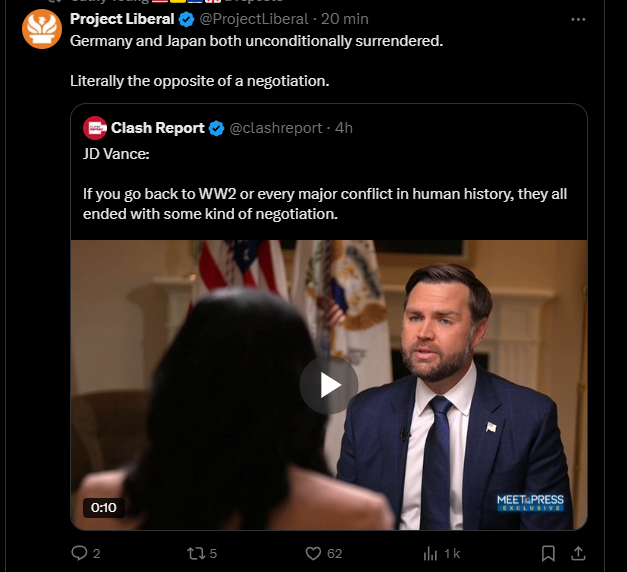This screenshot has width=627, height=572.
Task: Click Project Liberal's blue verified badge
Action: click(185, 20)
